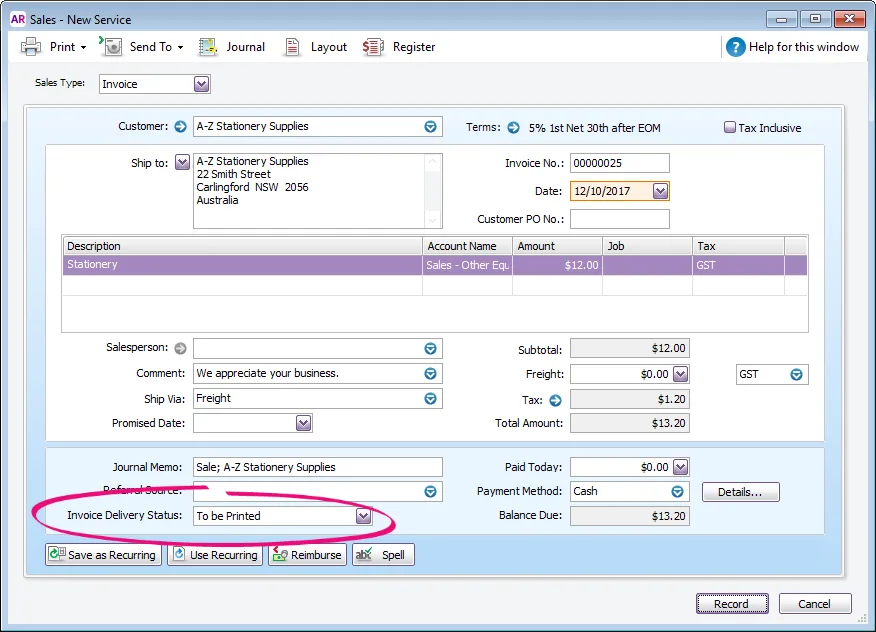Click the Print printer icon
Viewport: 876px width, 632px height.
pyautogui.click(x=31, y=47)
